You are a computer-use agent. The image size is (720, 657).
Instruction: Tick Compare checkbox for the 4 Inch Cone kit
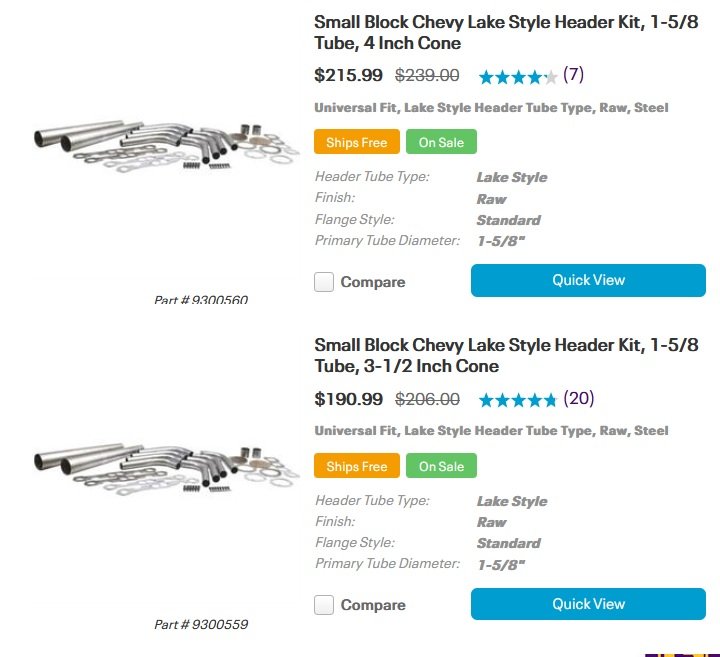[324, 282]
